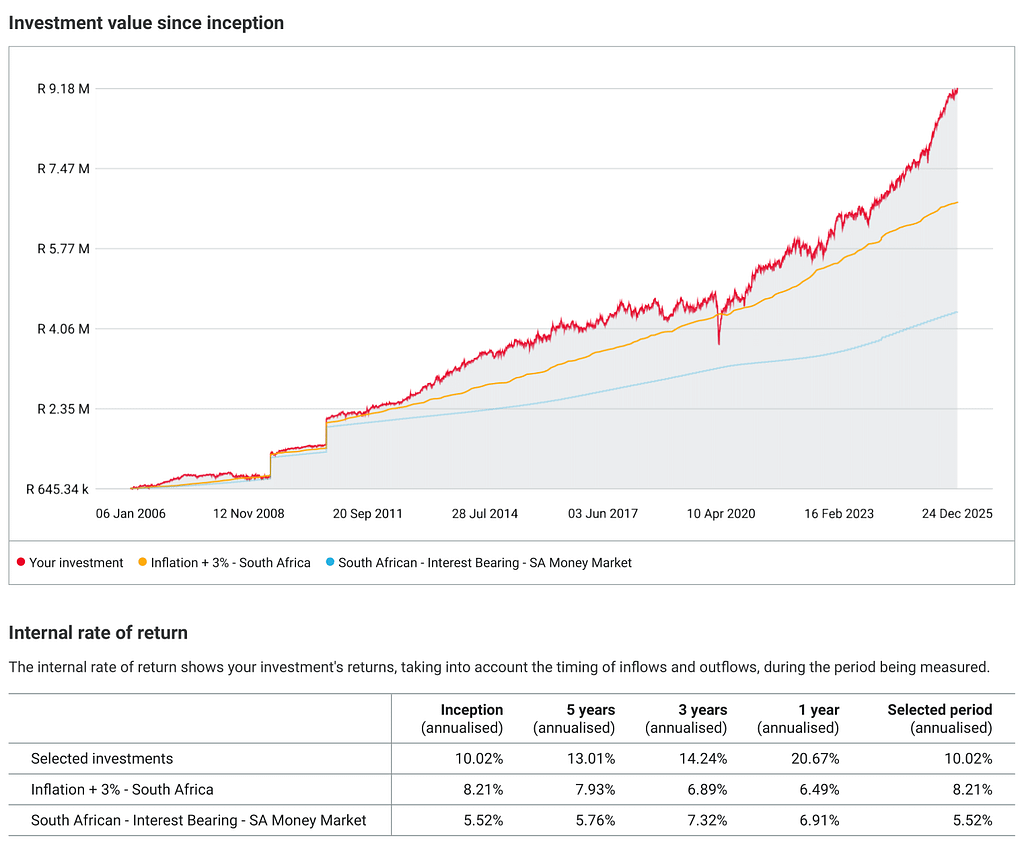
Task: Select the Selected period (annualised) column header
Action: click(940, 719)
